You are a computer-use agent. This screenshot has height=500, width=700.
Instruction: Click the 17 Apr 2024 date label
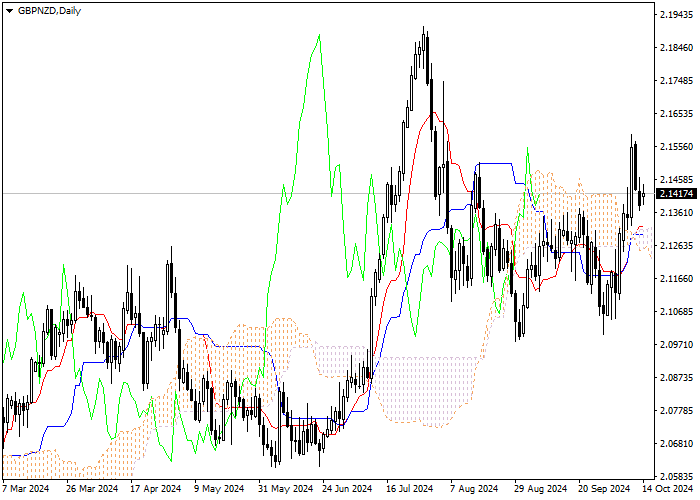[x=155, y=489]
